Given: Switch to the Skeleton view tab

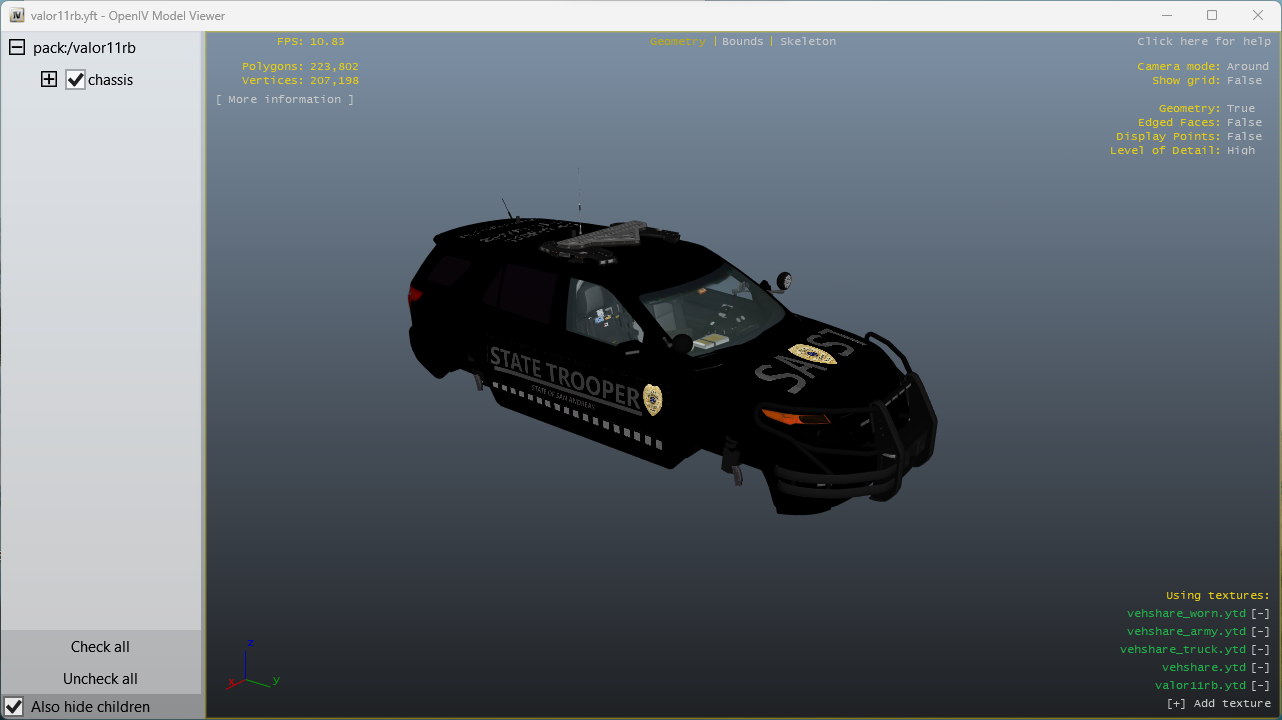Looking at the screenshot, I should (x=808, y=42).
